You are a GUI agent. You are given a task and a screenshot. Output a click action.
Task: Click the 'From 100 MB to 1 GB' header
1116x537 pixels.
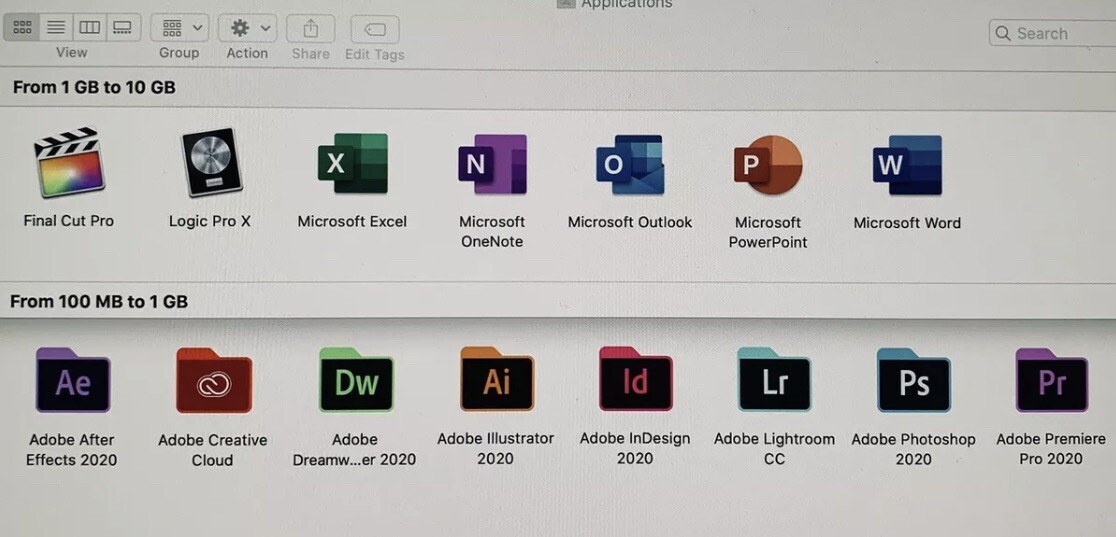99,302
